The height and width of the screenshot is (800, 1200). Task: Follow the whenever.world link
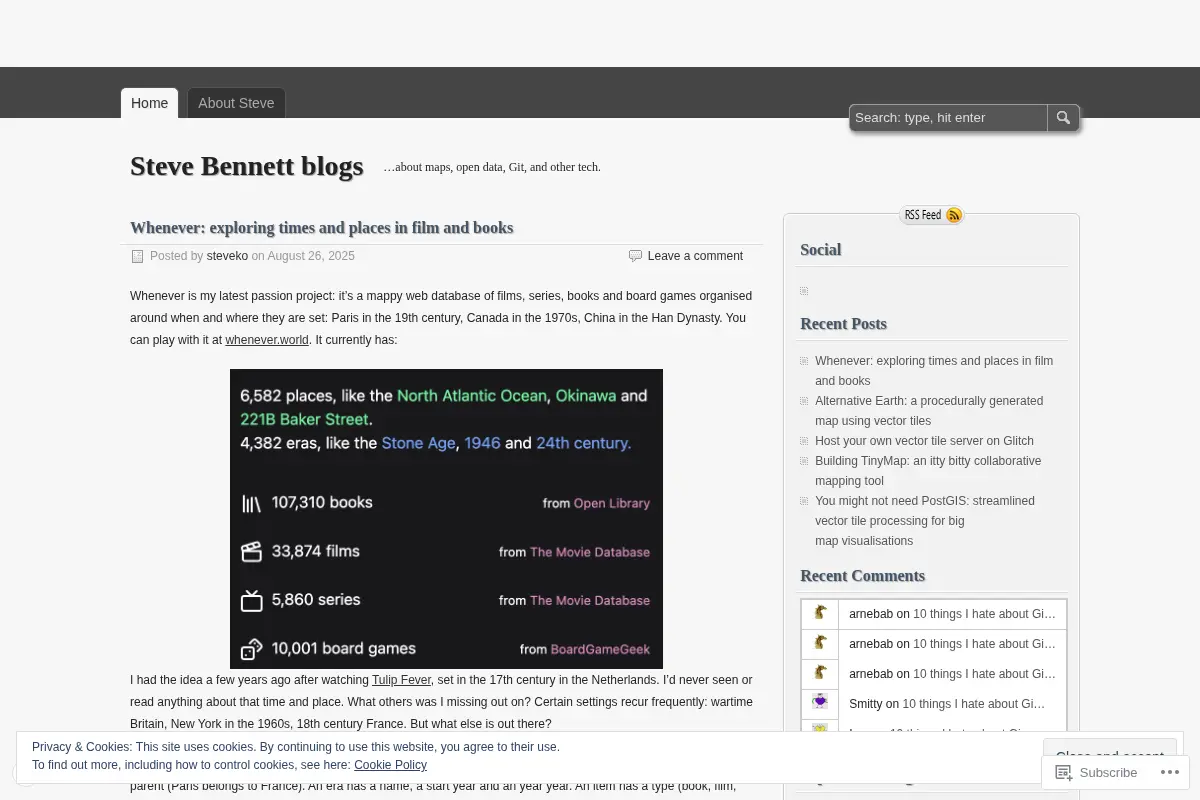(x=267, y=340)
